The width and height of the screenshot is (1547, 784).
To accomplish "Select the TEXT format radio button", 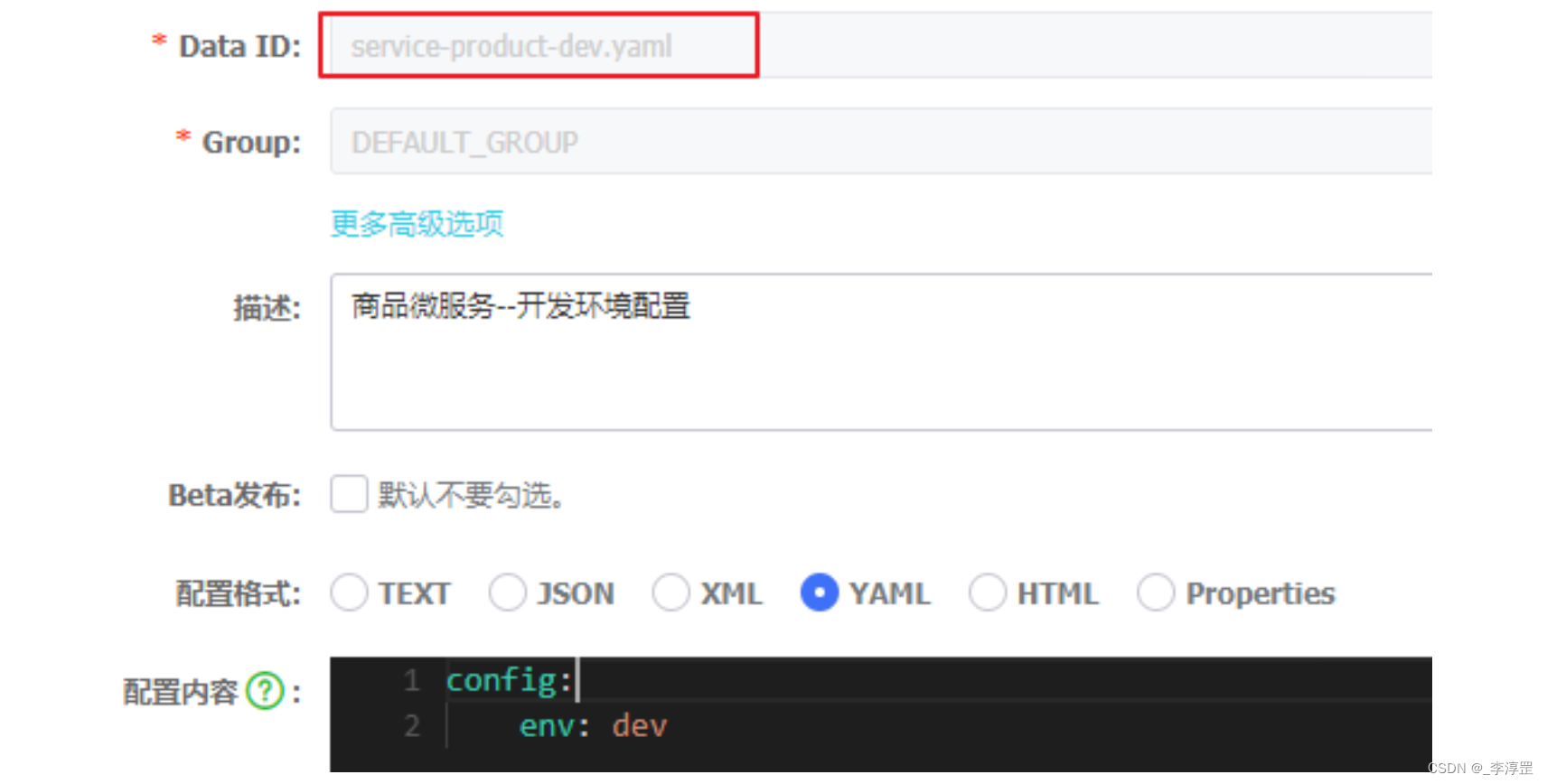I will [349, 593].
